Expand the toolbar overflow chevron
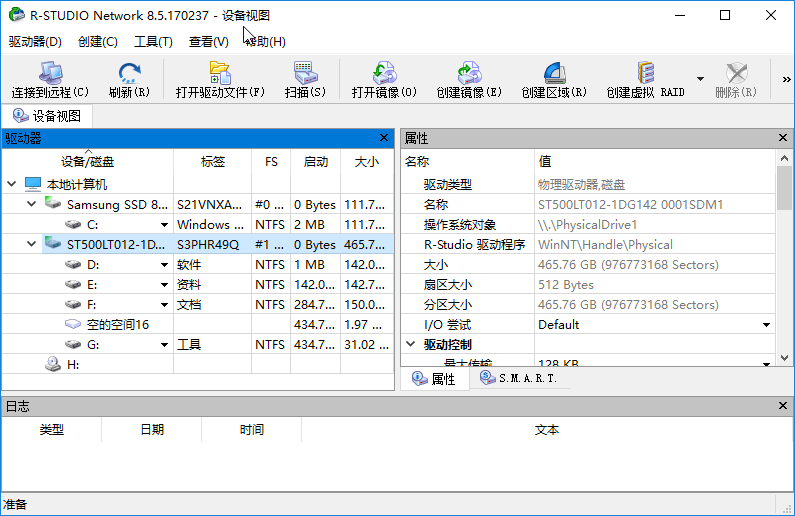The width and height of the screenshot is (795, 516). (x=785, y=79)
